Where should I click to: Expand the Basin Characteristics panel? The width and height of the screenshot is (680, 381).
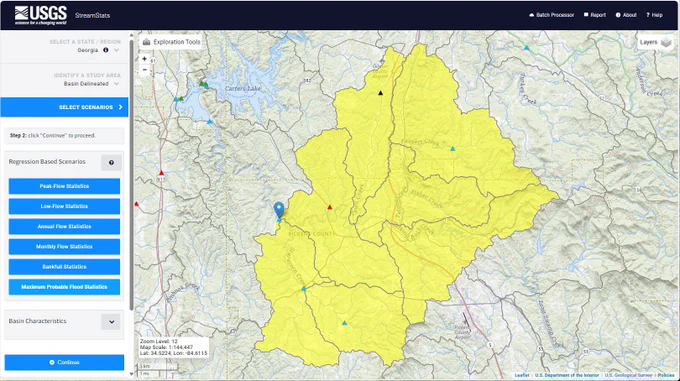point(111,322)
